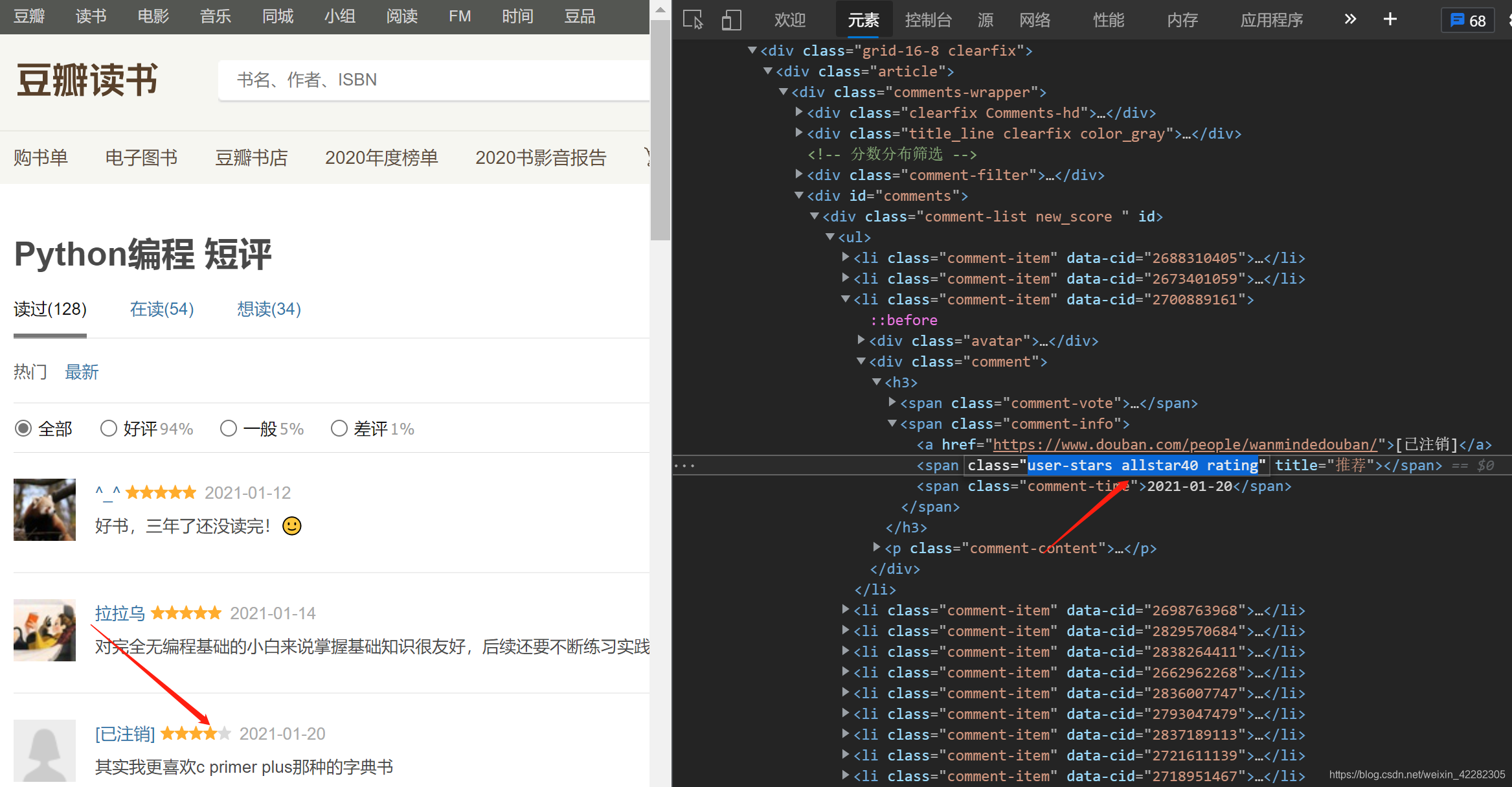Open the 性能 DevTools tab
Image resolution: width=1512 pixels, height=787 pixels.
pos(1109,20)
